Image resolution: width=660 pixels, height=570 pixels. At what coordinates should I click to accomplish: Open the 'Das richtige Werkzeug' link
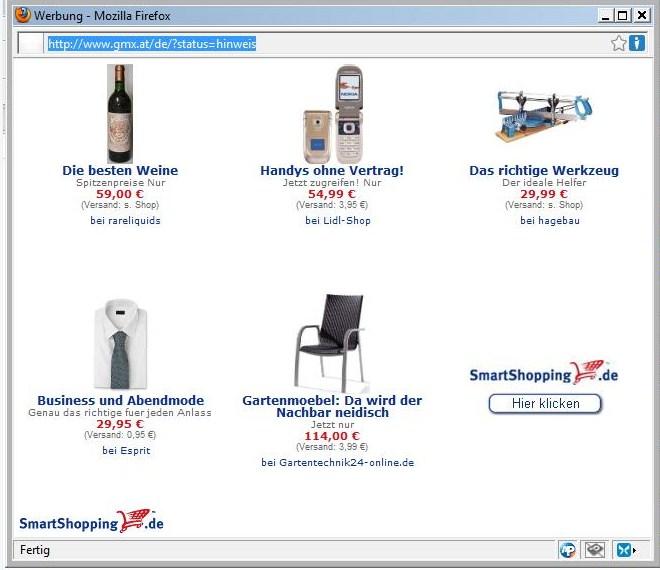point(544,170)
